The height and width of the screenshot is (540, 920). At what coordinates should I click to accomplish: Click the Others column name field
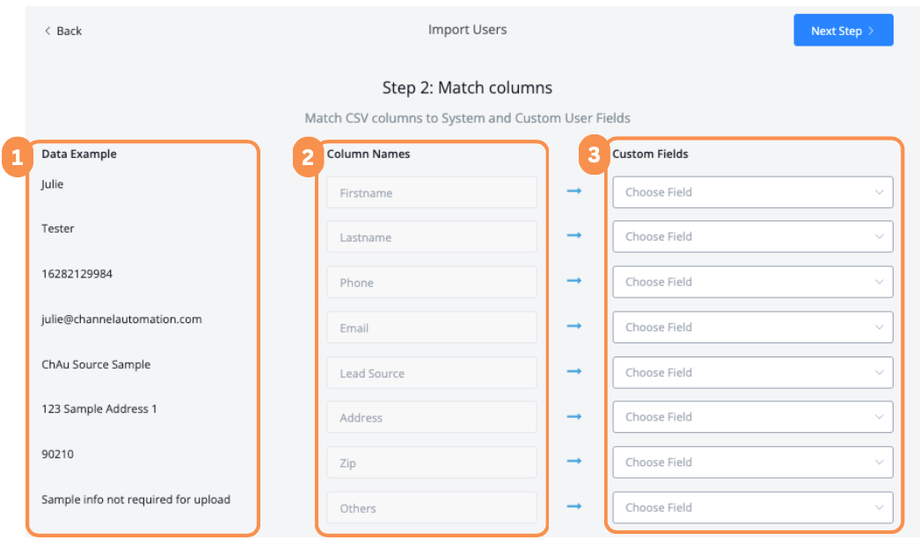(x=431, y=508)
